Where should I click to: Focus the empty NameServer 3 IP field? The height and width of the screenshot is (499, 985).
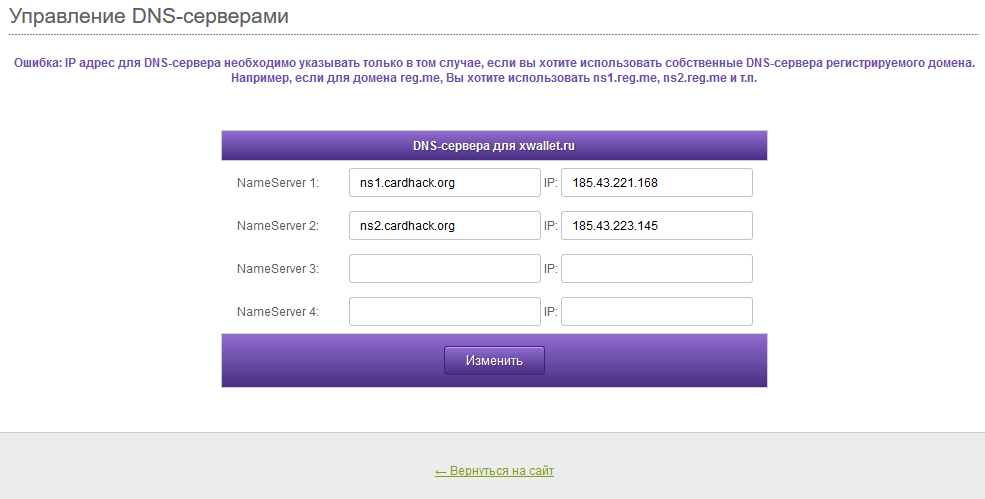[x=656, y=268]
